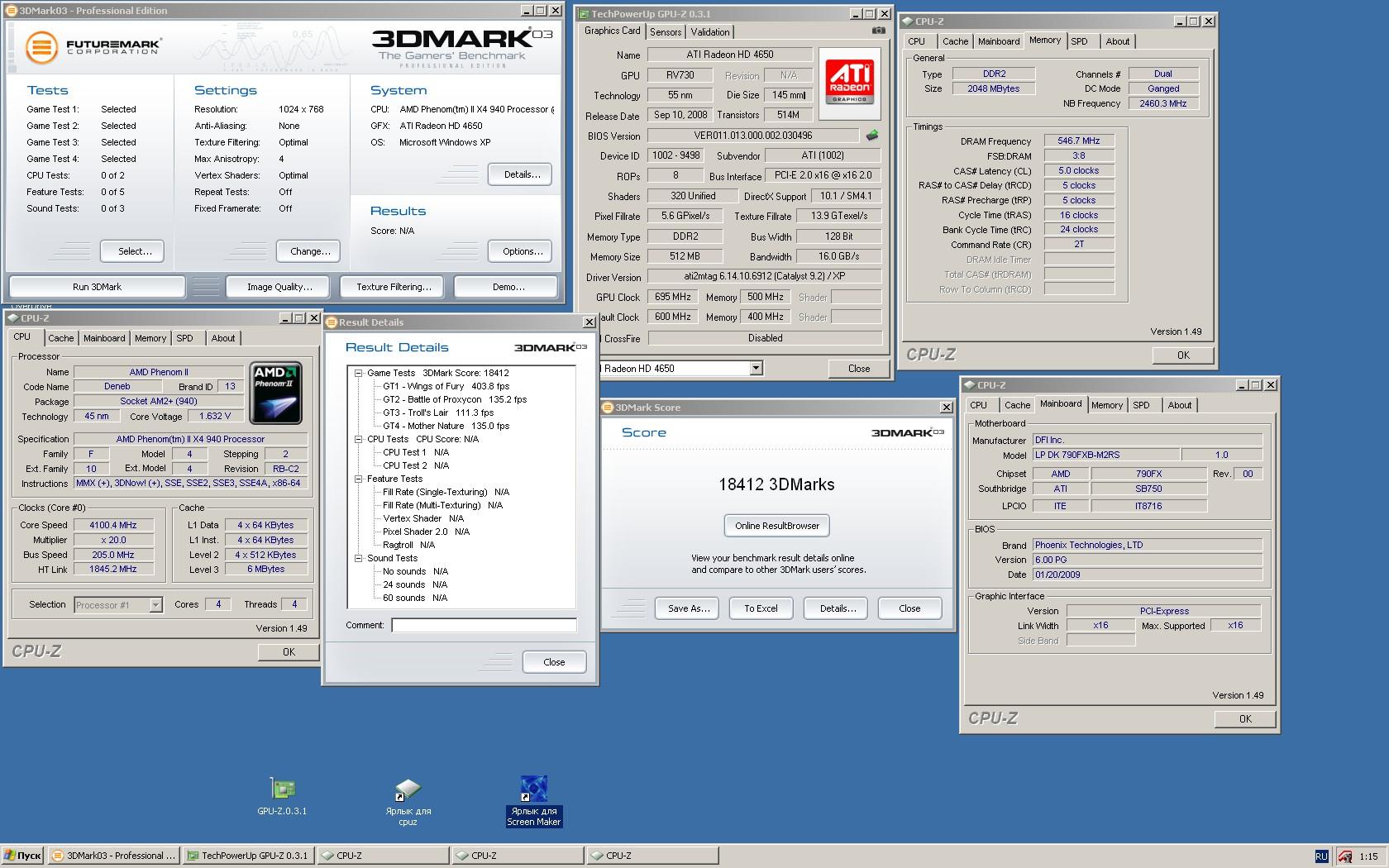
Task: Click Close button in GPU-Z
Action: tap(859, 369)
